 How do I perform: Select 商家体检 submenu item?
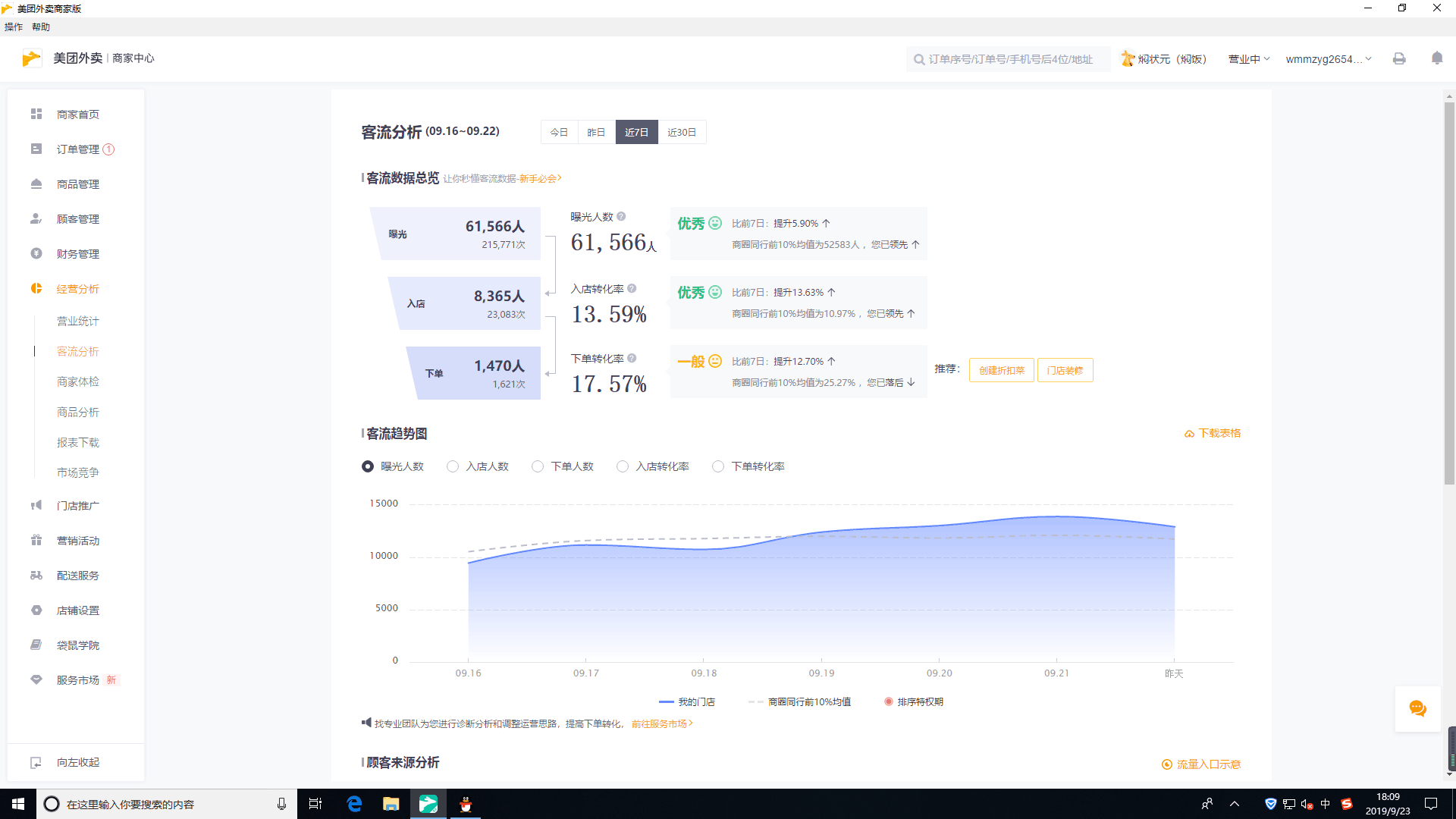pos(77,382)
